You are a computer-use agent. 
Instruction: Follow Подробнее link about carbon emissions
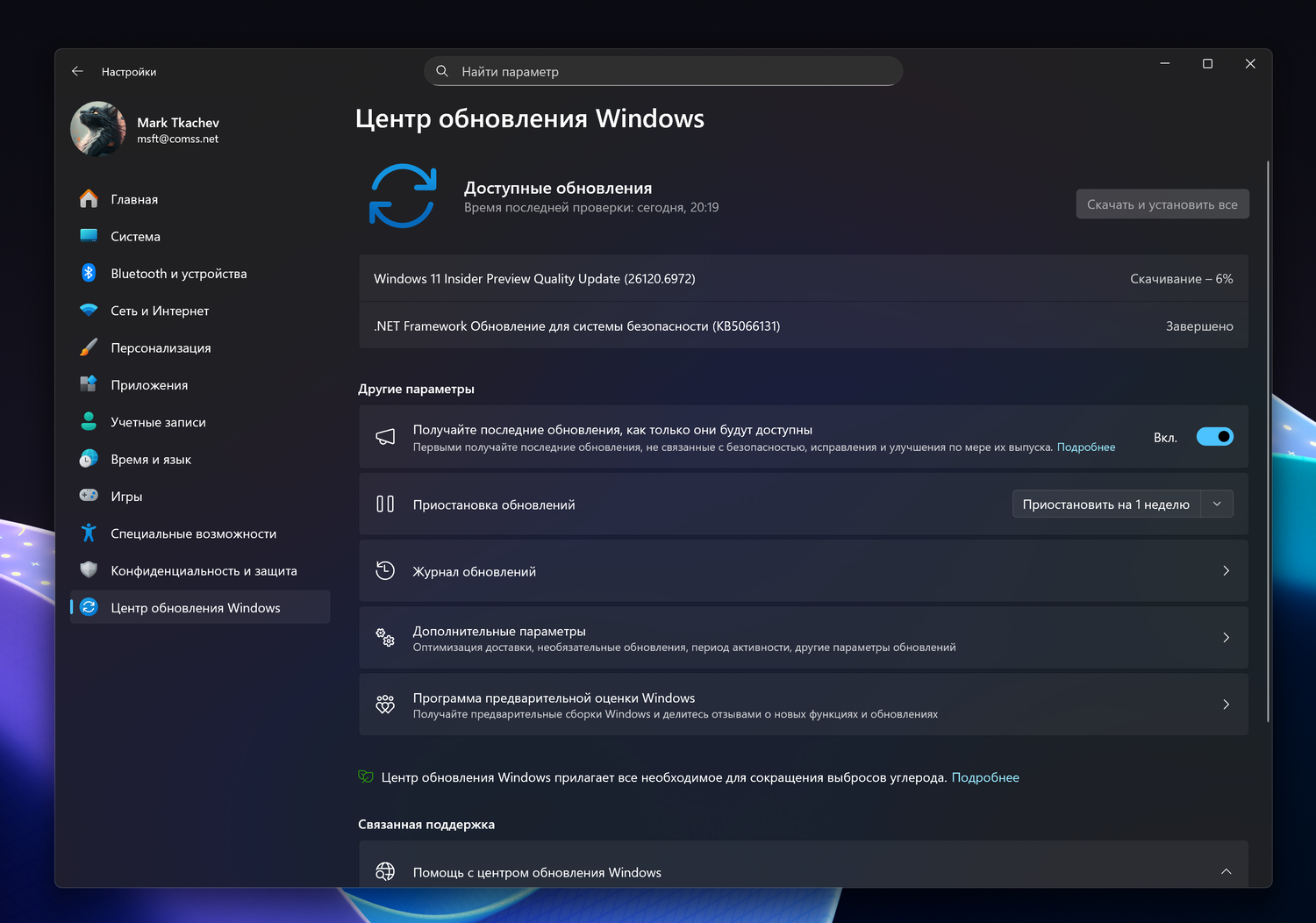point(985,777)
